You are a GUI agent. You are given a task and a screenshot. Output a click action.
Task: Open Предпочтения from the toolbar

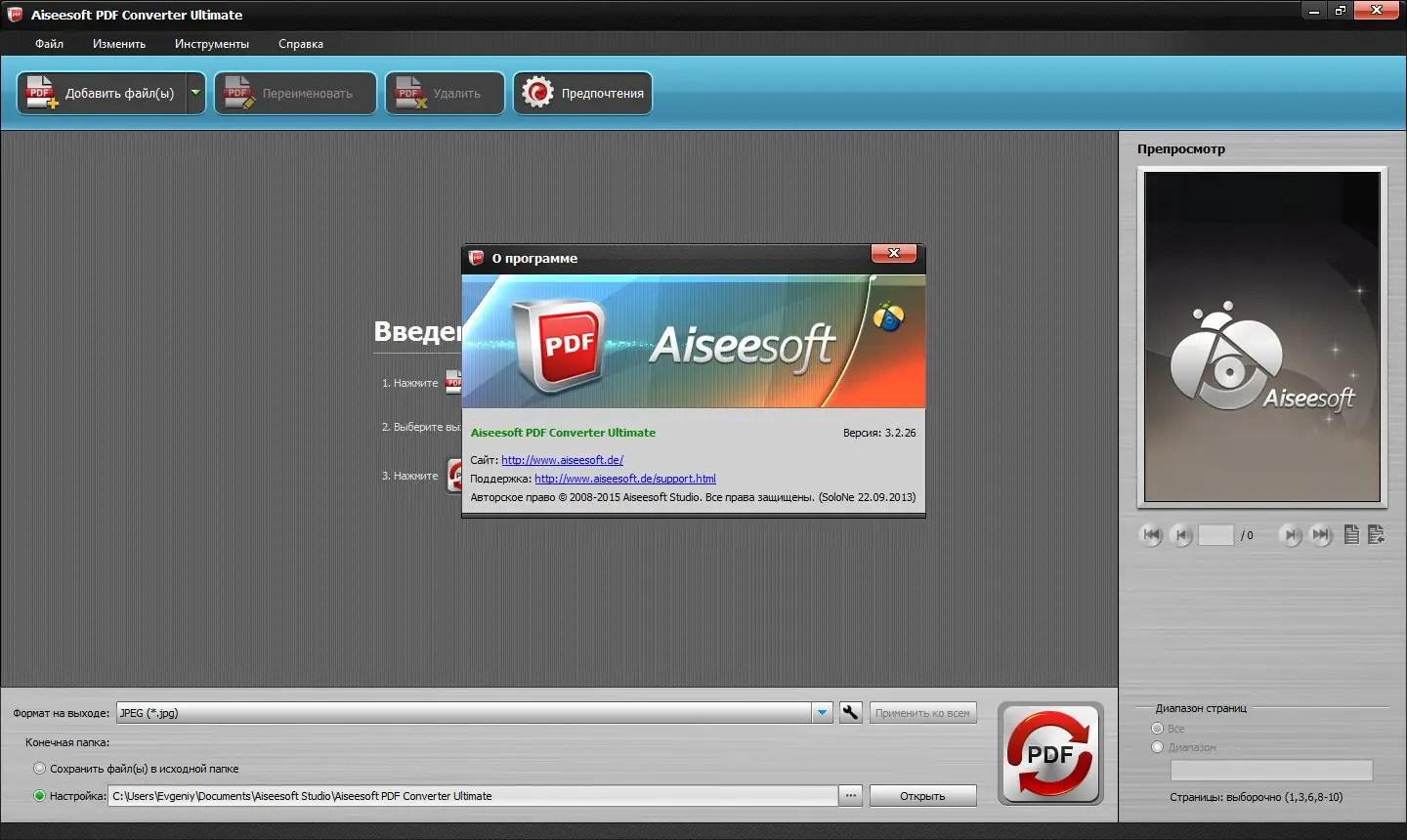click(x=582, y=93)
